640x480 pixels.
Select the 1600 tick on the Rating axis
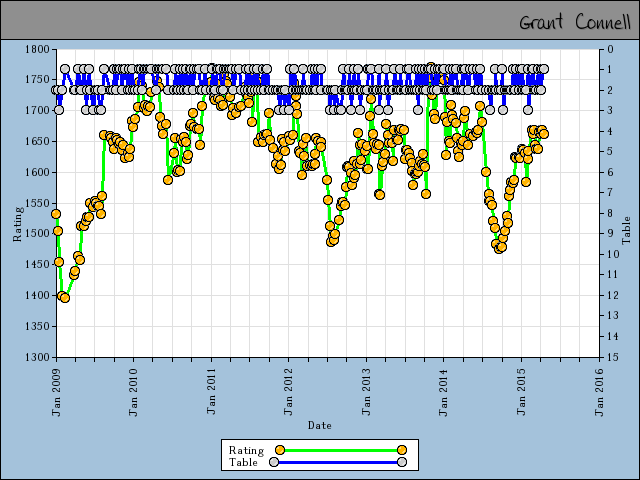37,172
